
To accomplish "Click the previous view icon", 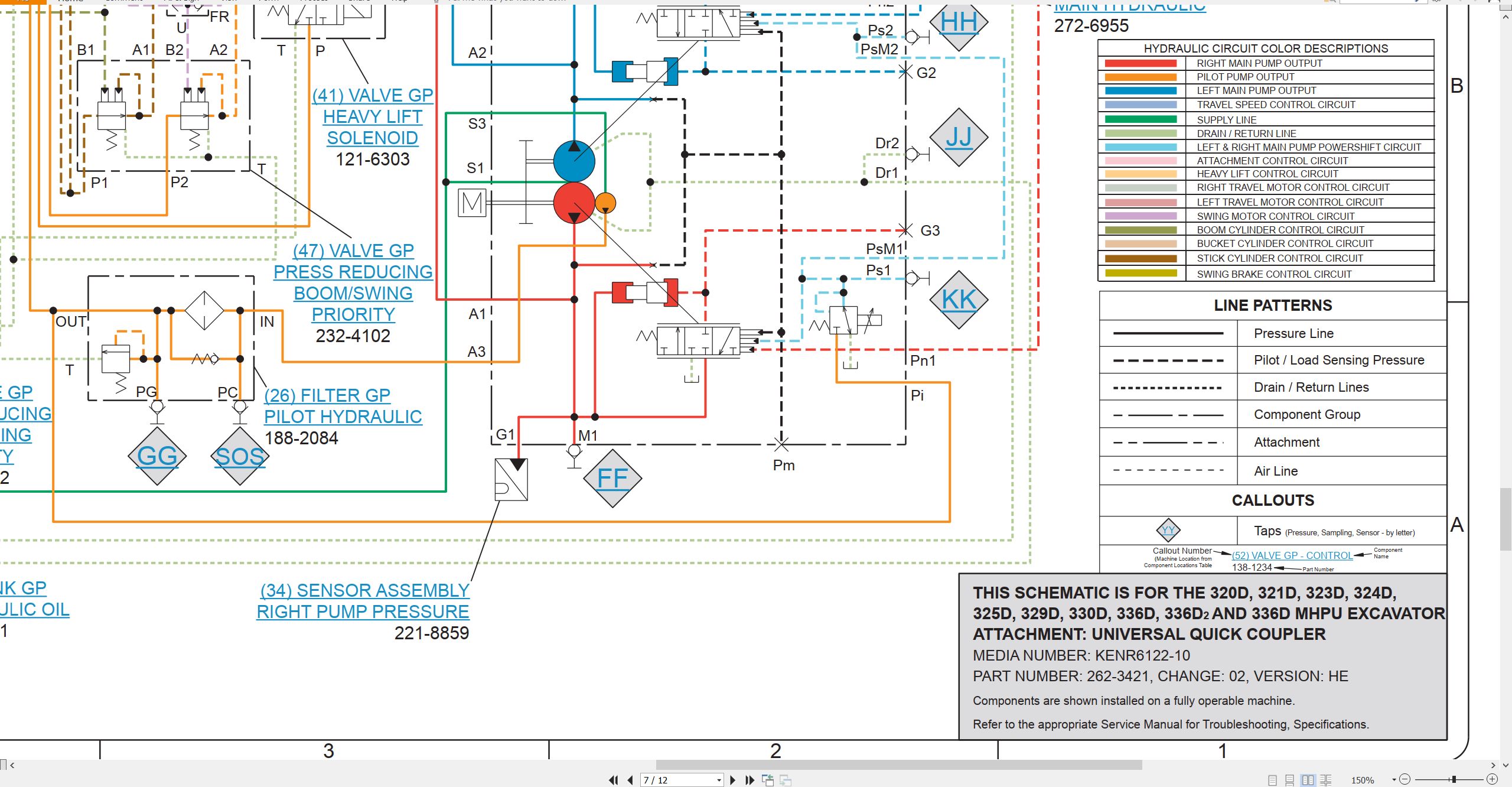I will click(768, 780).
